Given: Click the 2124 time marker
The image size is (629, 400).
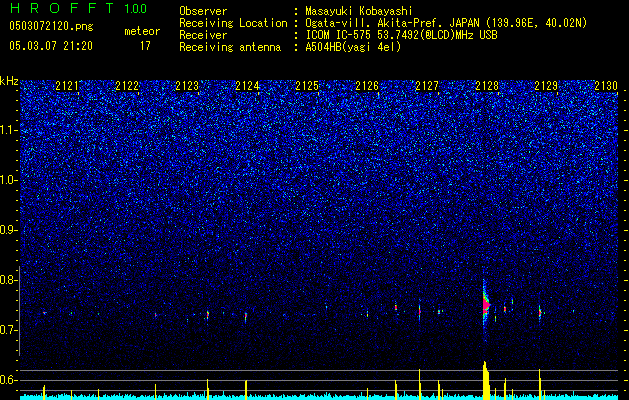Looking at the screenshot, I should click(x=247, y=86).
